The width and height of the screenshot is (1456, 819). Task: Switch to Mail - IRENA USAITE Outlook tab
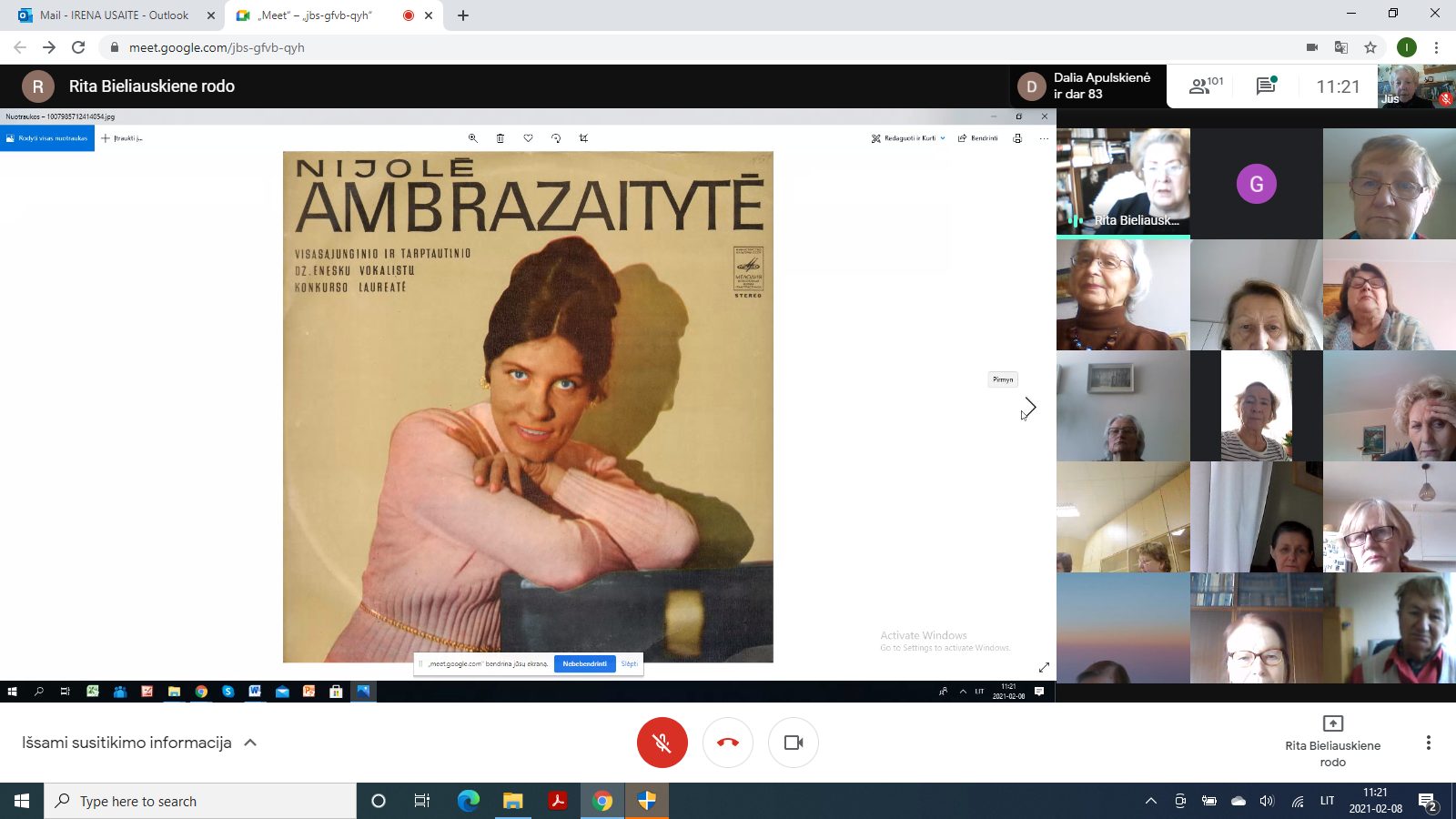coord(114,15)
